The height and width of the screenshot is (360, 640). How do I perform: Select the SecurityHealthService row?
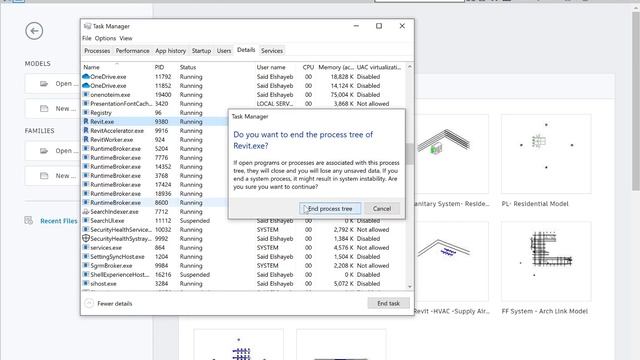pos(244,229)
